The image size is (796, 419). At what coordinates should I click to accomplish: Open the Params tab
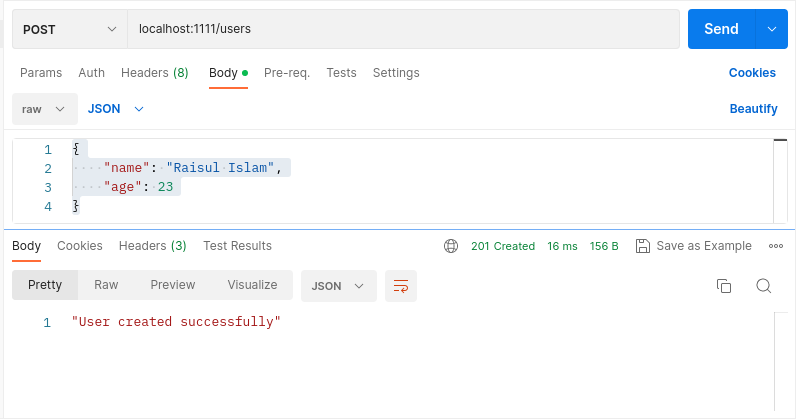(x=41, y=73)
